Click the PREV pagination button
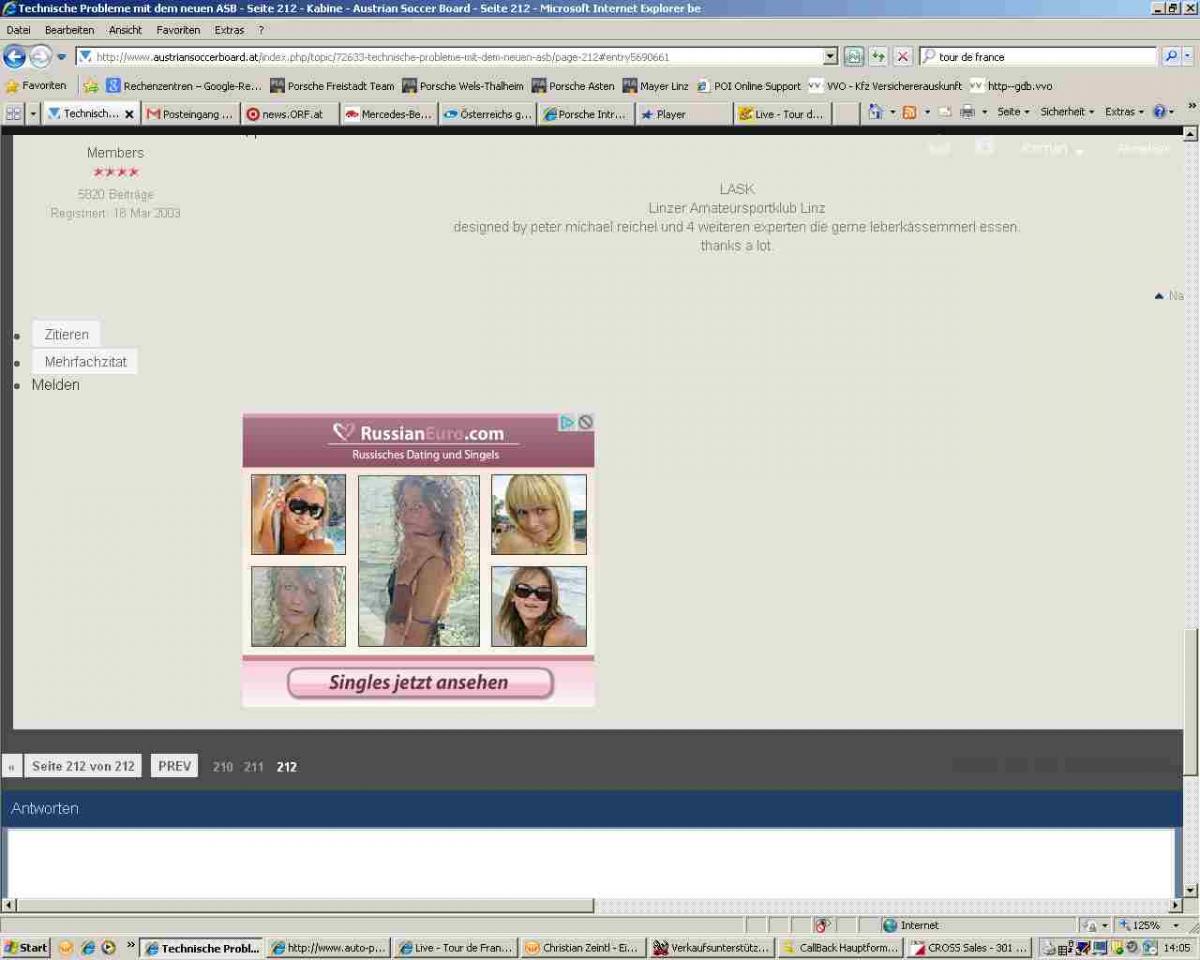The image size is (1200, 960). click(174, 766)
